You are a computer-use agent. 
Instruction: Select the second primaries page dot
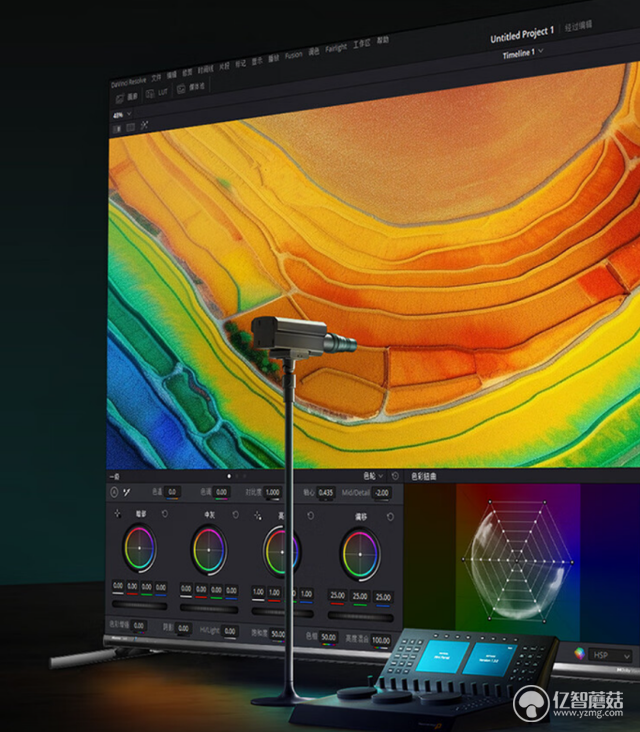(237, 476)
